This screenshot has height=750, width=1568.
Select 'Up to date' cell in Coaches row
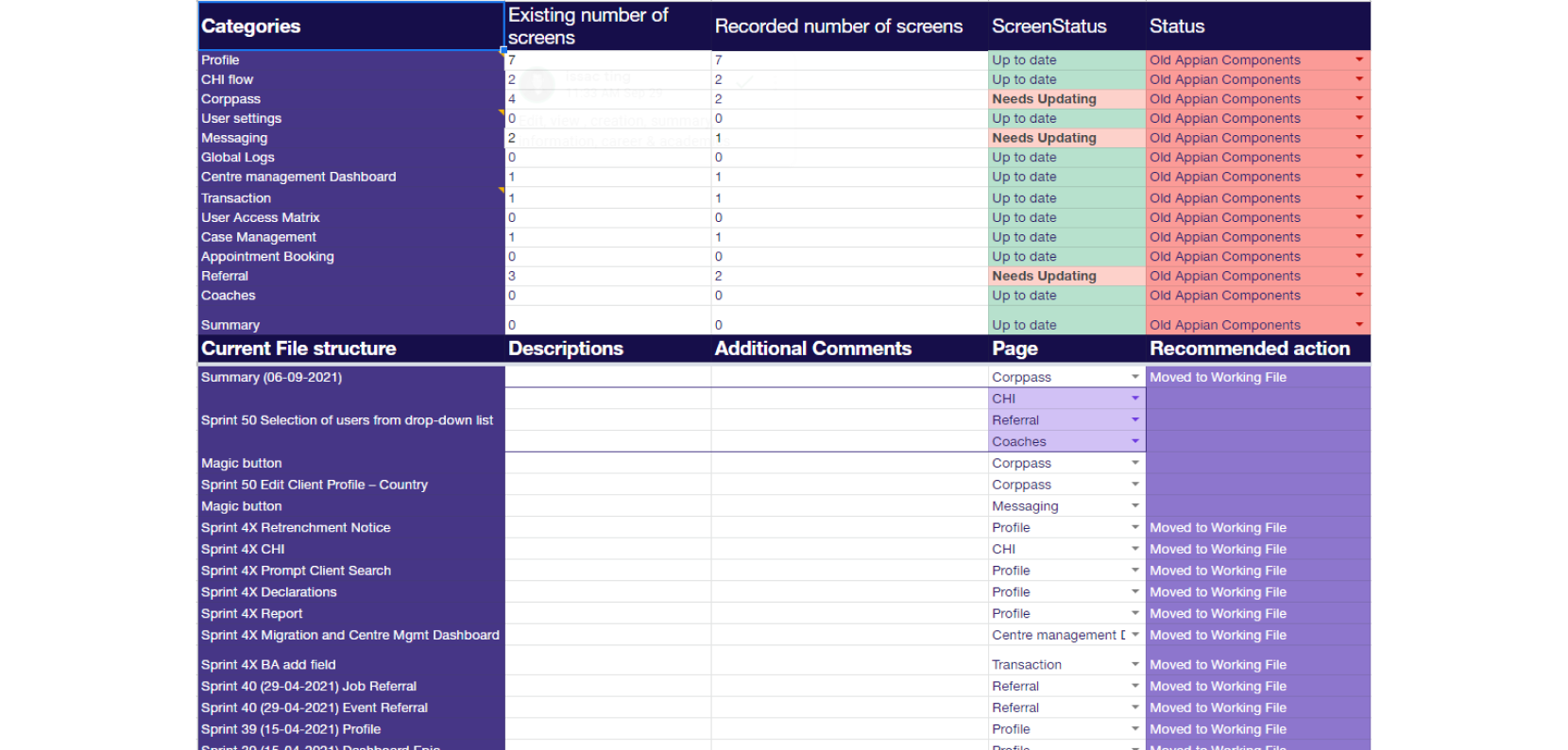coord(1067,295)
